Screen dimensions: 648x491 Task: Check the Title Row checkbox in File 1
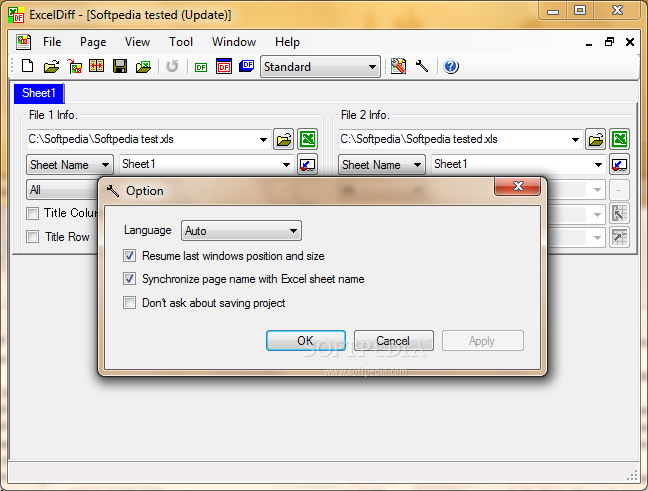click(x=33, y=237)
